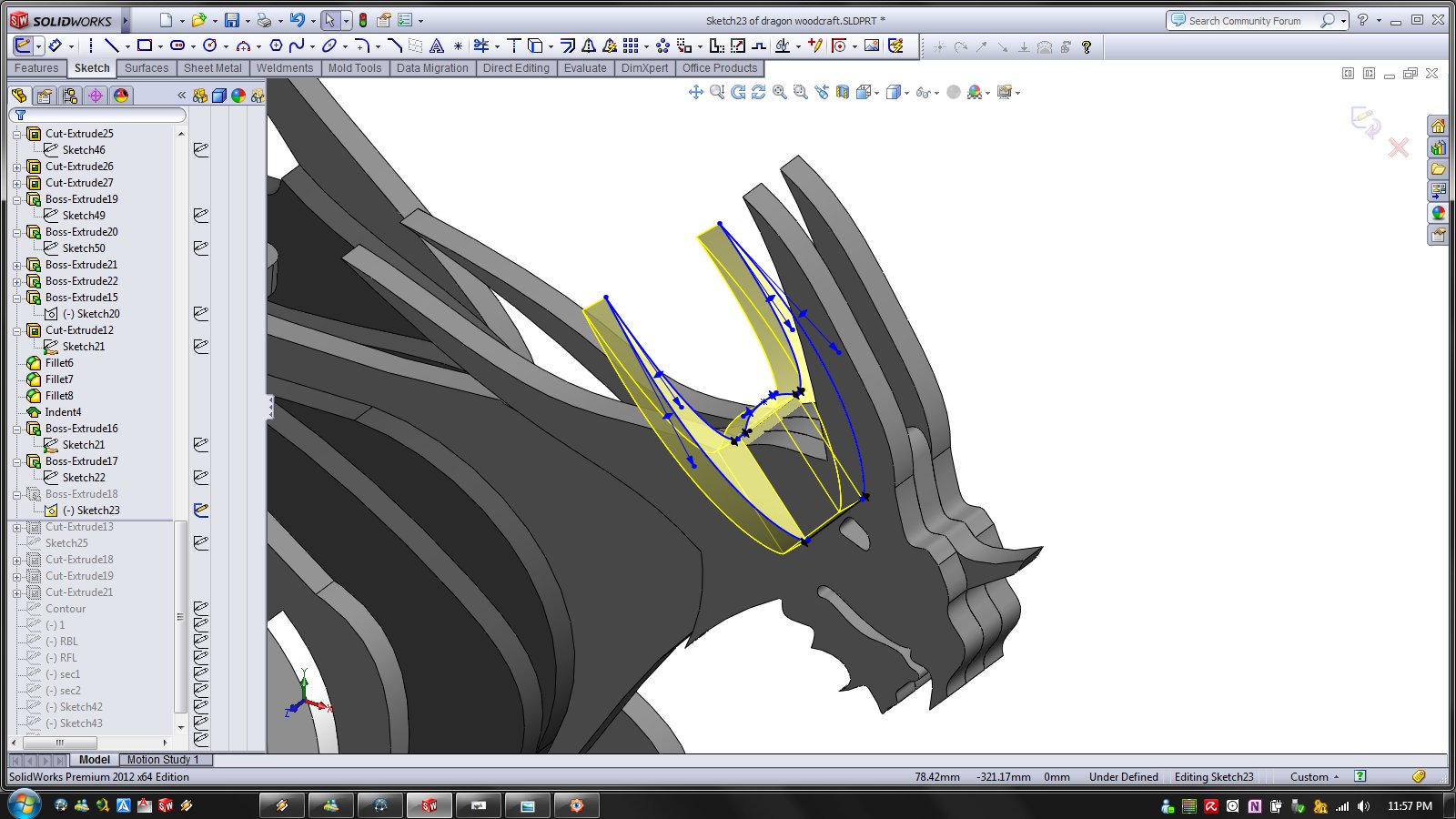Select the Sketch Text tool
1456x819 pixels.
pyautogui.click(x=437, y=45)
